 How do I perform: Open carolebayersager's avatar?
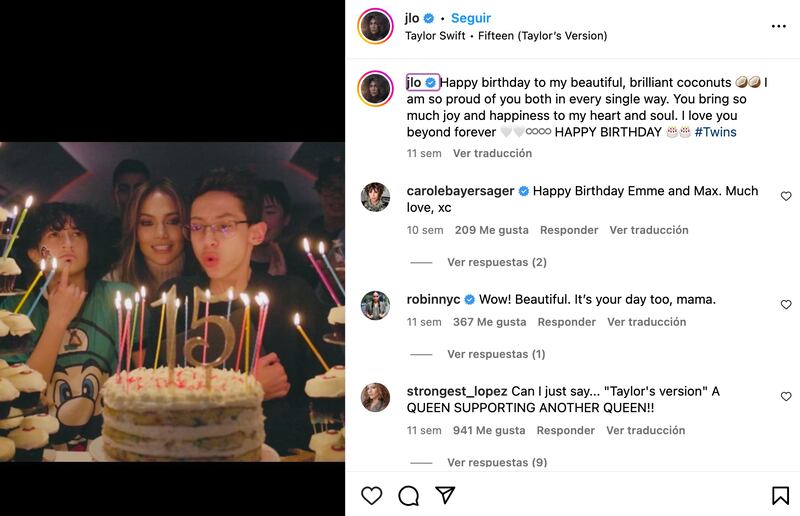coord(375,198)
